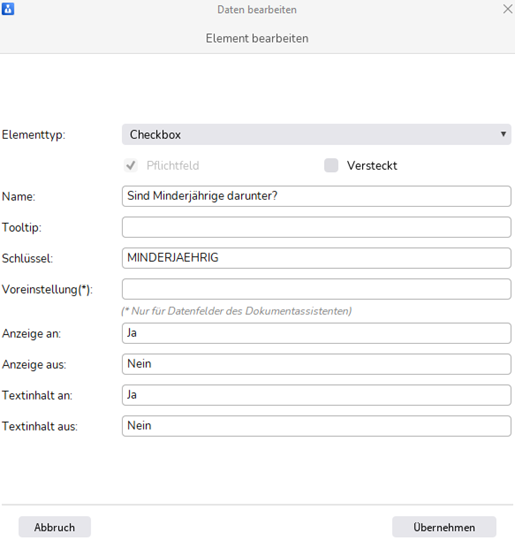Image resolution: width=515 pixels, height=548 pixels.
Task: Select the Schlüssel field containing MINDERJAEHRIG
Action: click(x=316, y=258)
